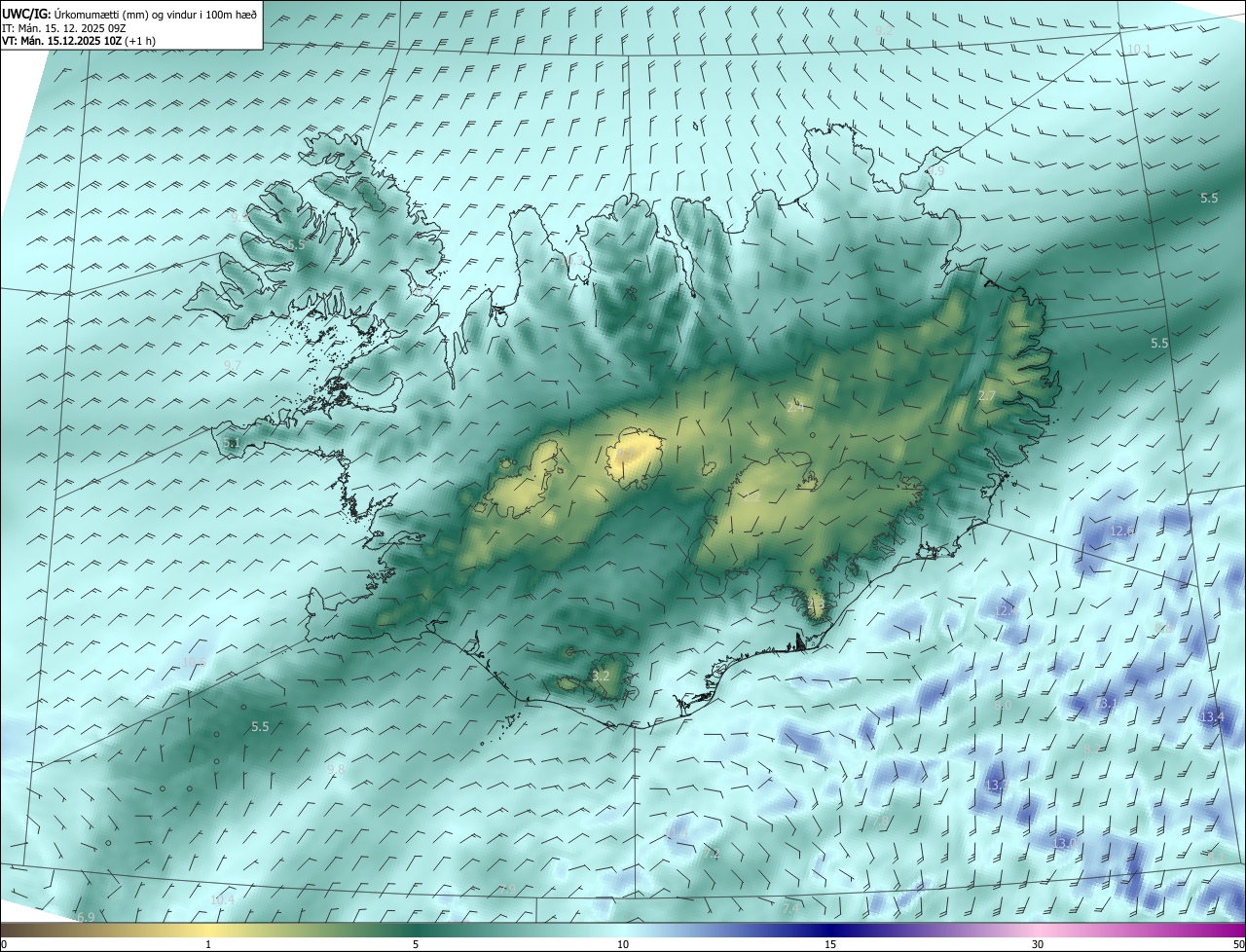Click the 9.2 value on the map

(884, 31)
